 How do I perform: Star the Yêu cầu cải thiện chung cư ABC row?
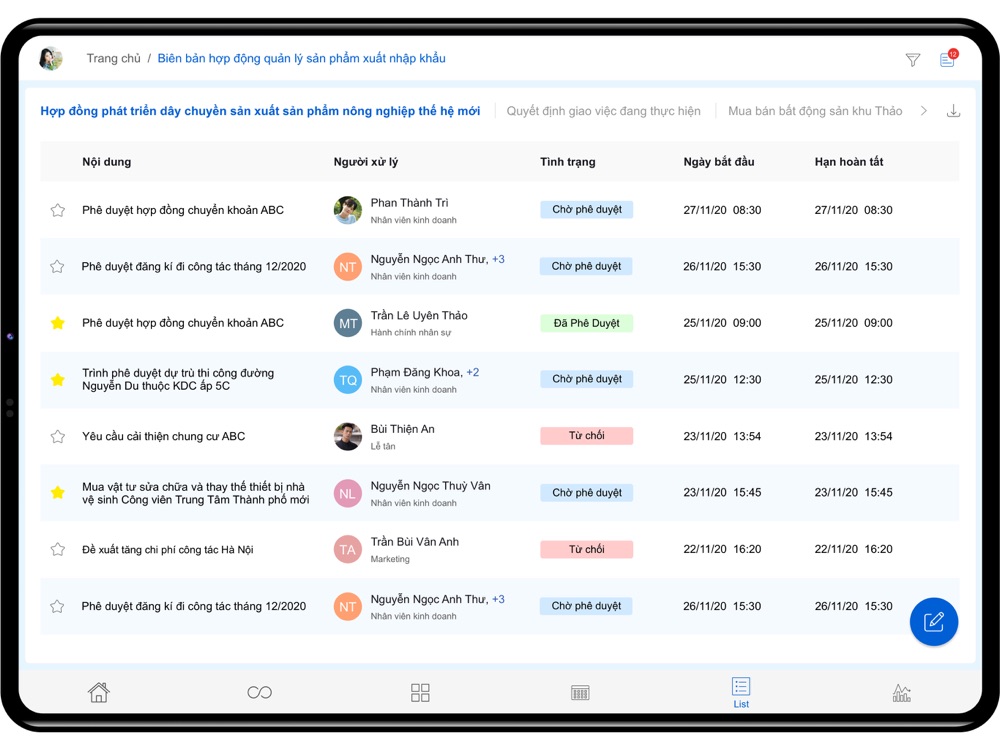pyautogui.click(x=57, y=436)
